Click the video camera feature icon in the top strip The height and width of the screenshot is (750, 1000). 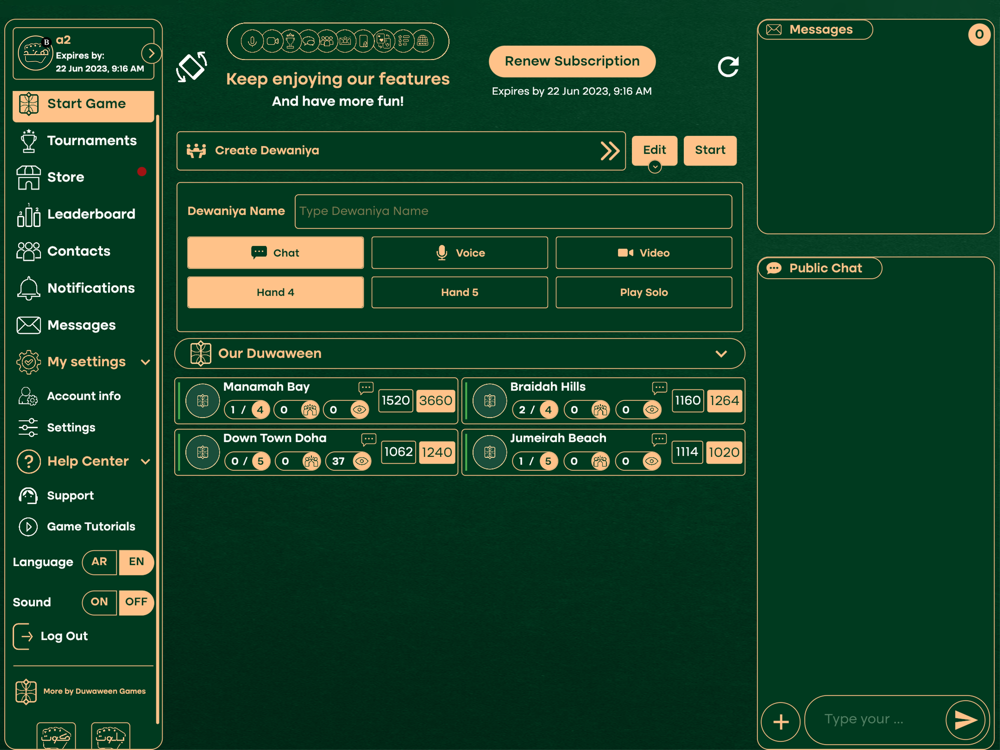click(272, 41)
